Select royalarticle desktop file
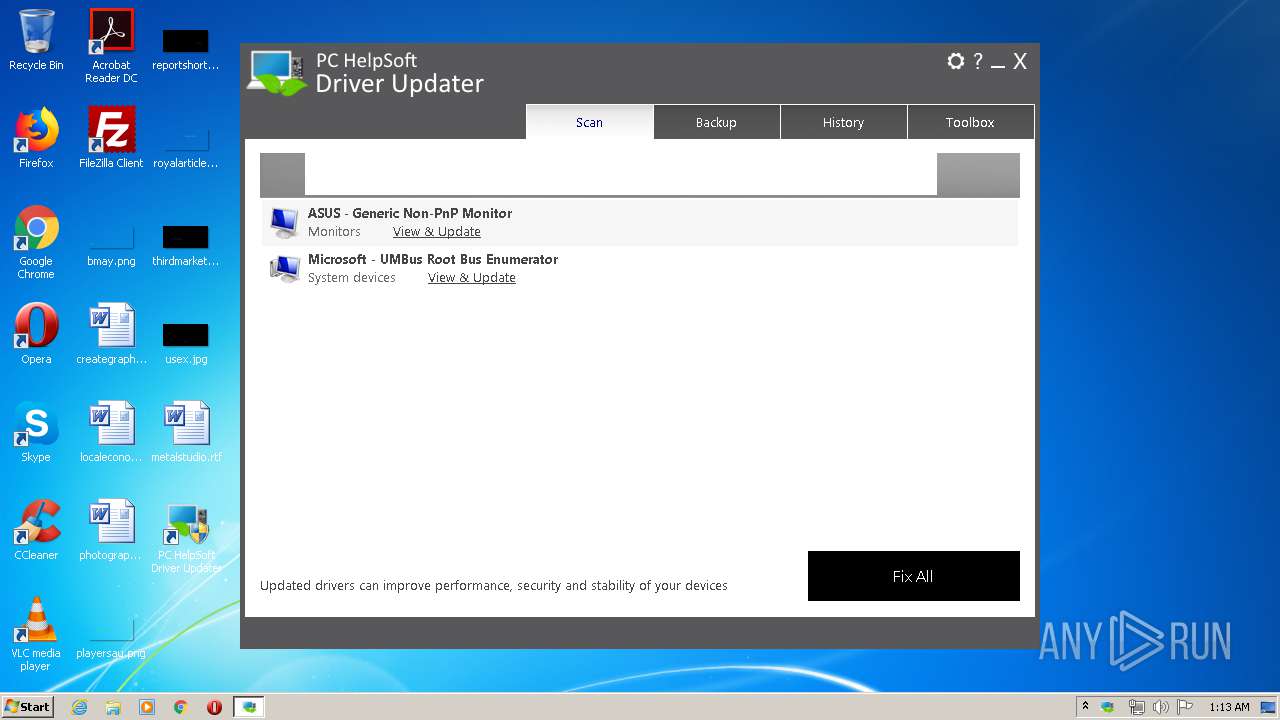The image size is (1280, 720). click(x=186, y=146)
